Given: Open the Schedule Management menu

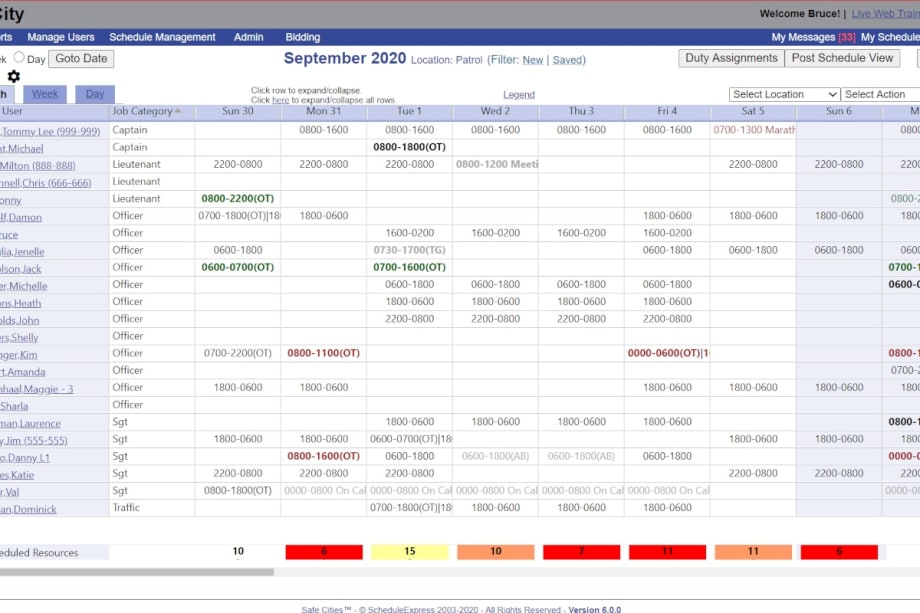Looking at the screenshot, I should pos(163,37).
